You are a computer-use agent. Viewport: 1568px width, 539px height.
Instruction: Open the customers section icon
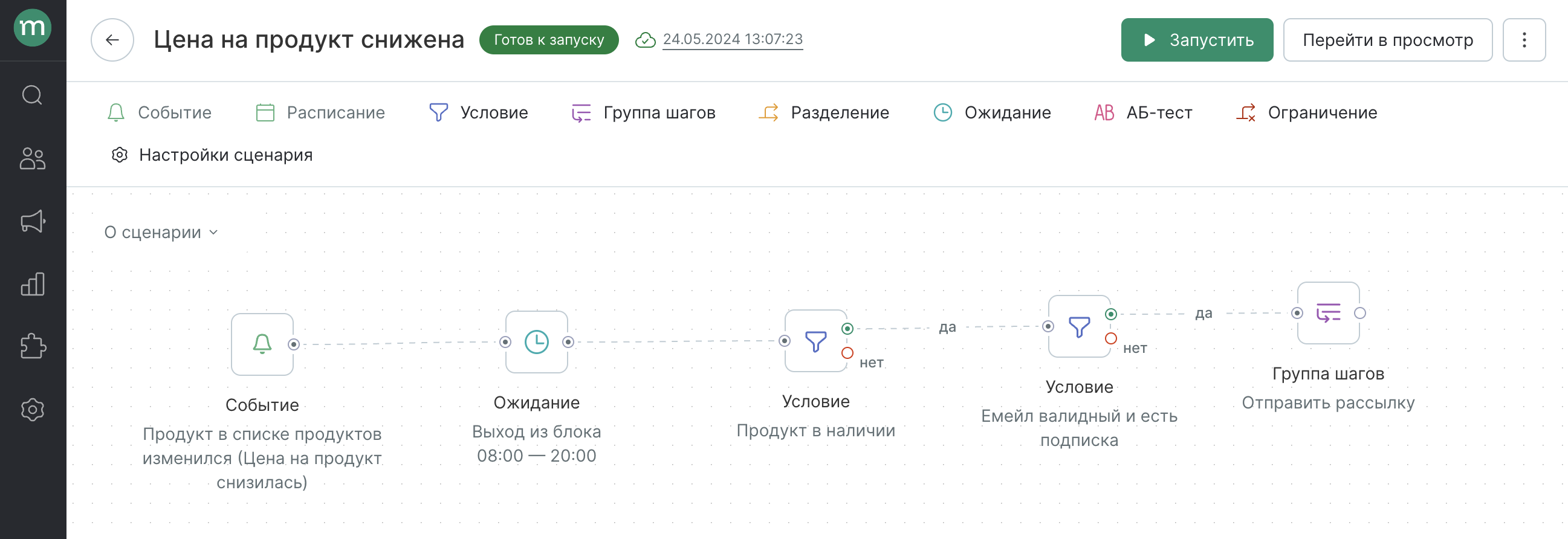click(x=33, y=158)
